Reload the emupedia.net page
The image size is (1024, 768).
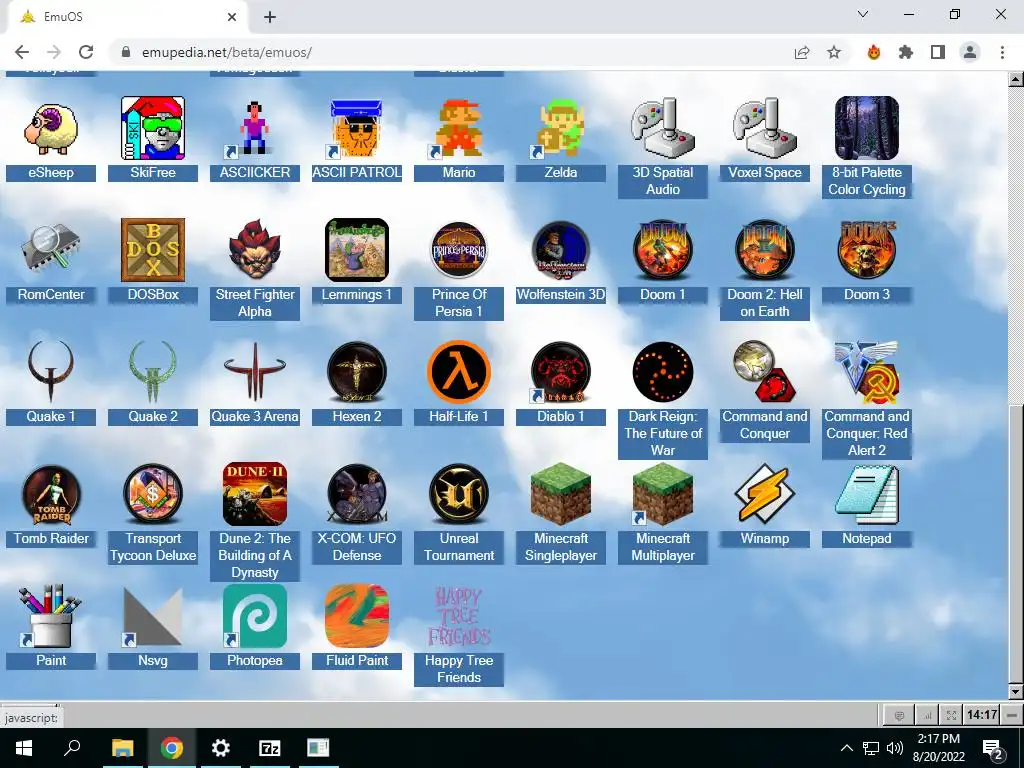tap(86, 52)
